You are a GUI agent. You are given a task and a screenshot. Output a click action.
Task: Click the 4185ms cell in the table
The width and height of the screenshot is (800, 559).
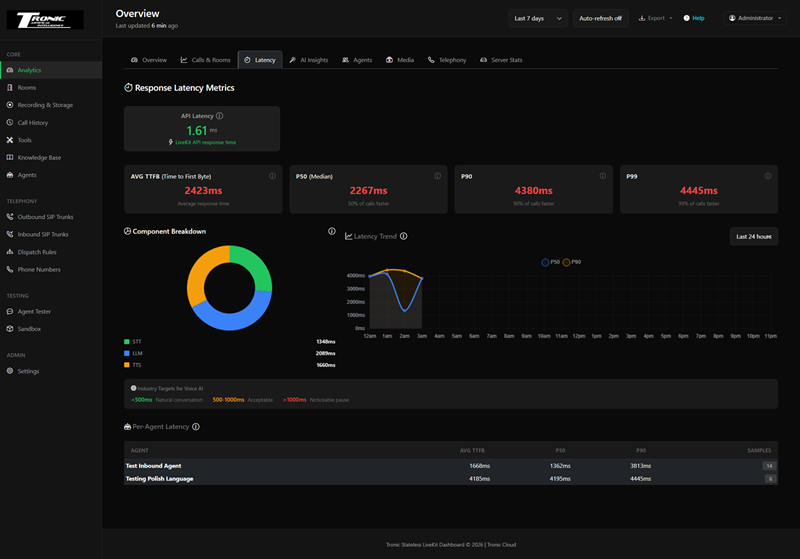(x=479, y=478)
